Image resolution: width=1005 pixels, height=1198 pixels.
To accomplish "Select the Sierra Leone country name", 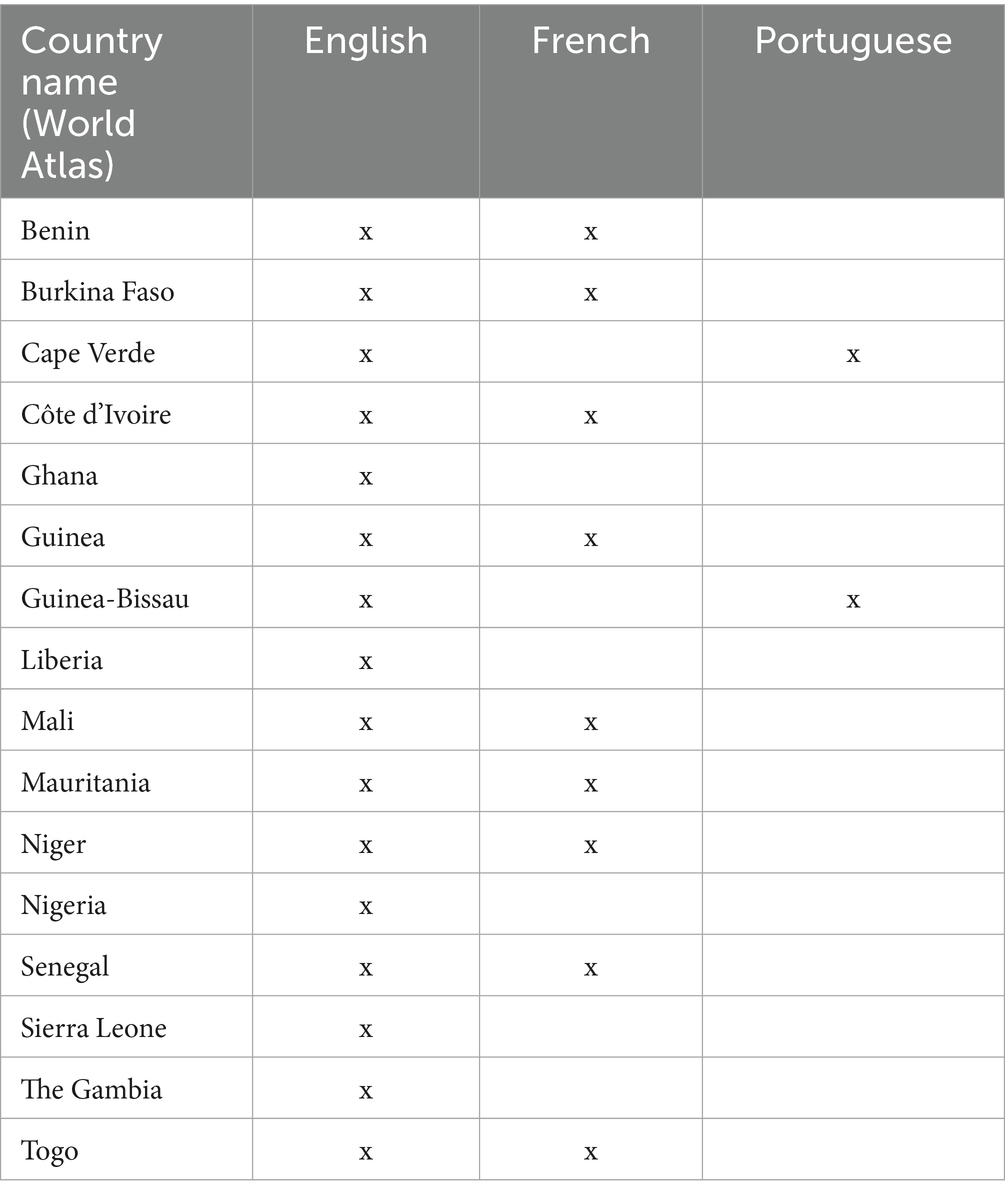I will click(94, 1028).
